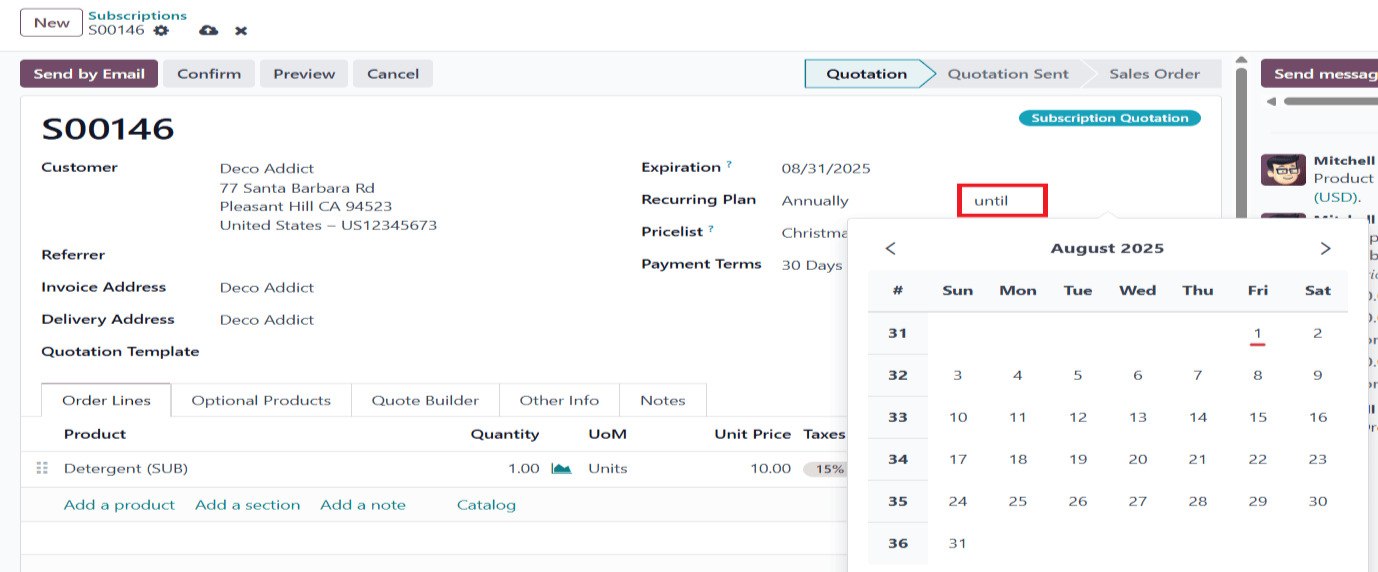The width and height of the screenshot is (1378, 572).
Task: Switch to the Other Info tab
Action: (x=559, y=400)
